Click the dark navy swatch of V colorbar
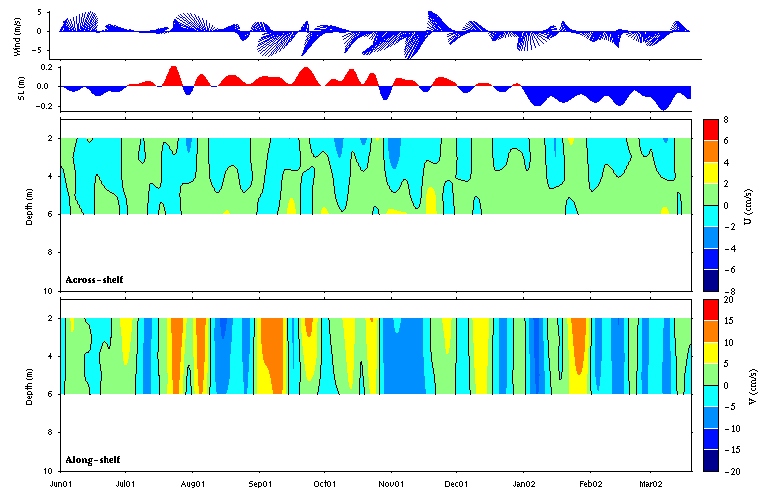766x501 pixels. click(x=711, y=461)
